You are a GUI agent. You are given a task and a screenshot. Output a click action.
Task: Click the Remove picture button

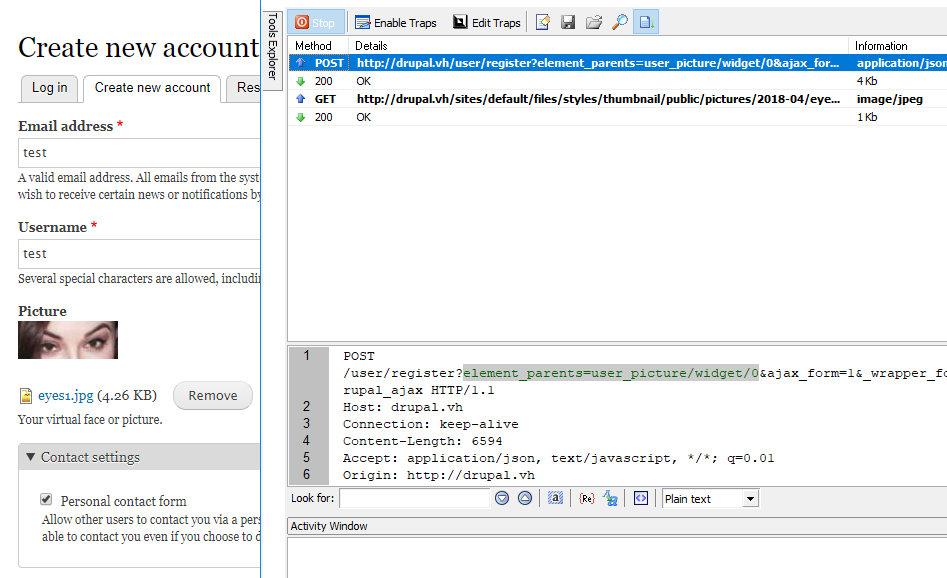(213, 395)
